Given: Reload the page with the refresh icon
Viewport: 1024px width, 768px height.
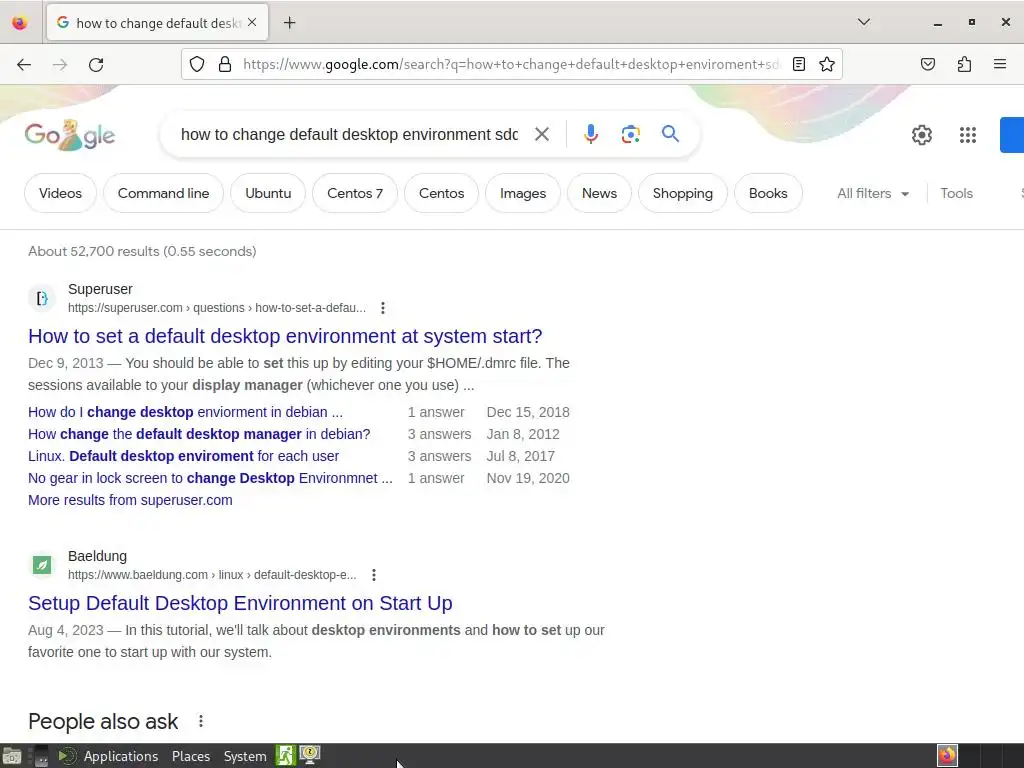Looking at the screenshot, I should coord(96,64).
